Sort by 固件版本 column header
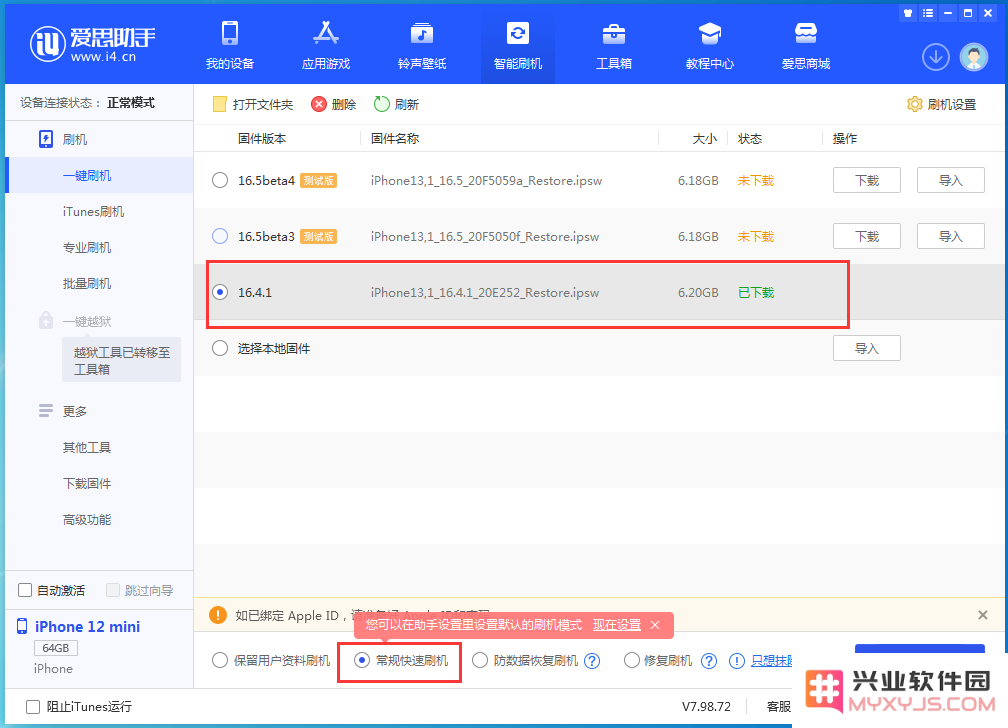The width and height of the screenshot is (1008, 728). coord(262,138)
